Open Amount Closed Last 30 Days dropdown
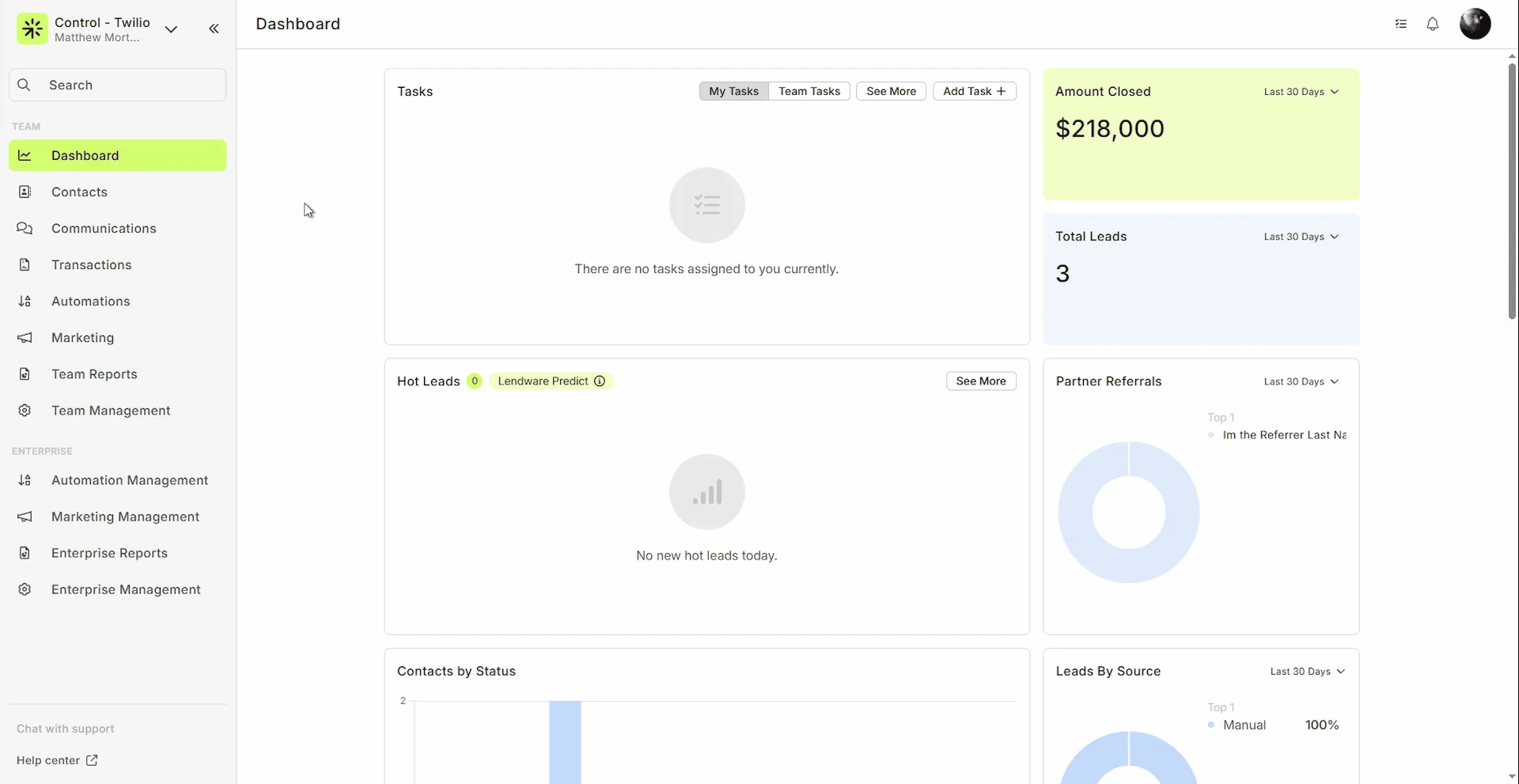The image size is (1519, 784). pyautogui.click(x=1301, y=92)
